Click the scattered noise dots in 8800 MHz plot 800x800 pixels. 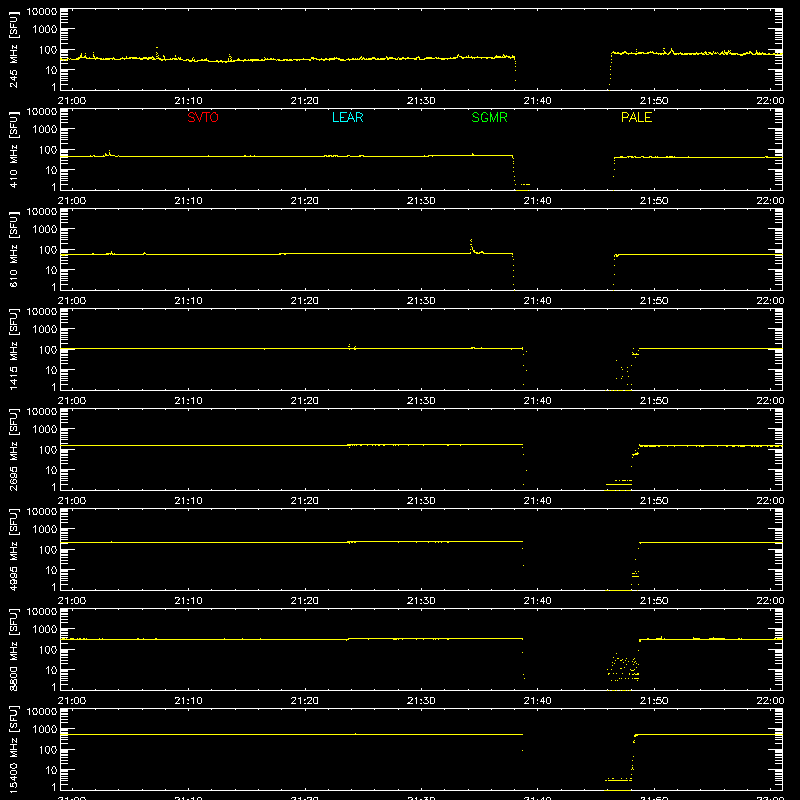click(x=623, y=668)
